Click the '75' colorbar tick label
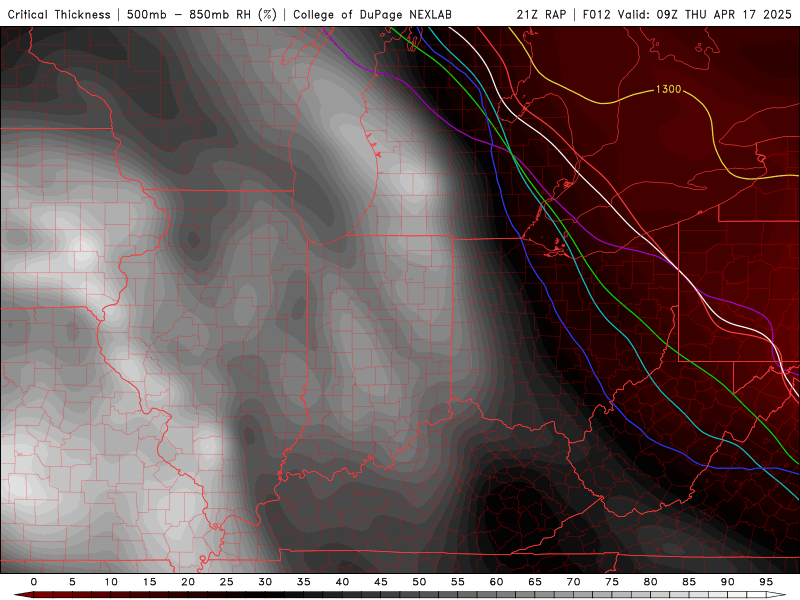Image resolution: width=800 pixels, height=600 pixels. click(x=612, y=582)
